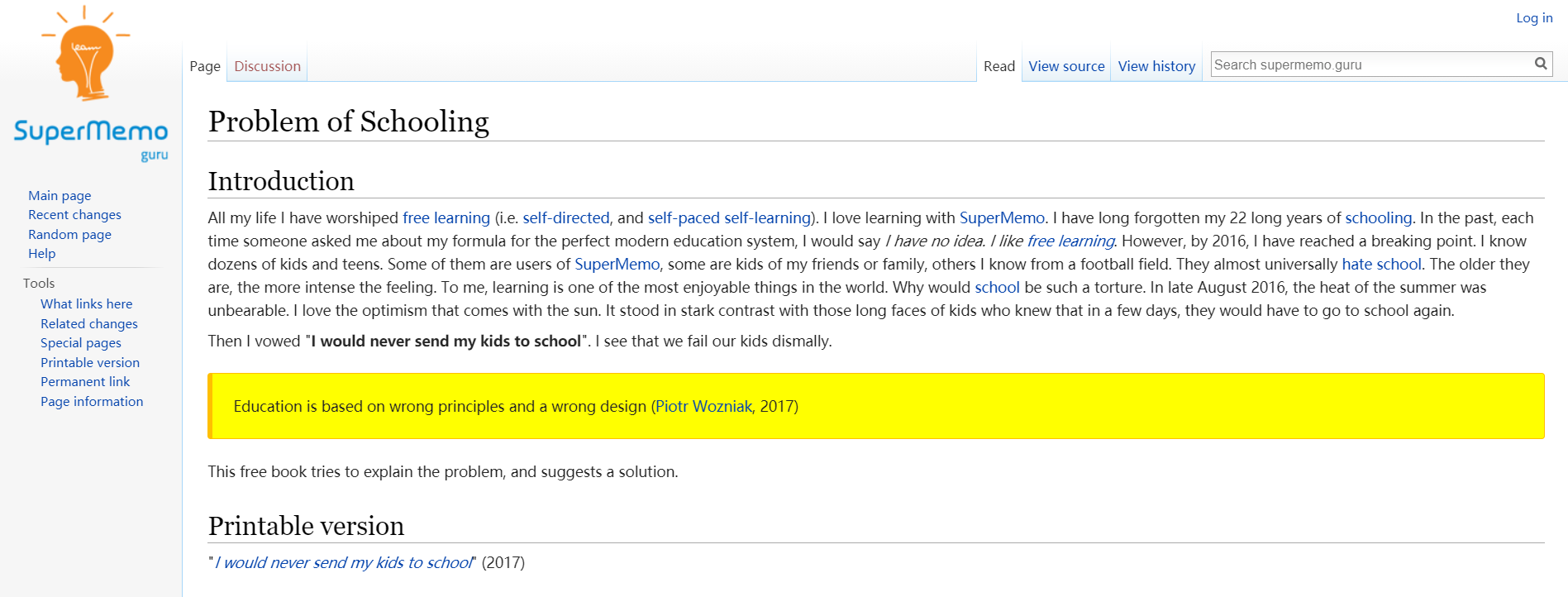Viewport: 1568px width, 597px height.
Task: Open the View source tab
Action: pyautogui.click(x=1066, y=66)
